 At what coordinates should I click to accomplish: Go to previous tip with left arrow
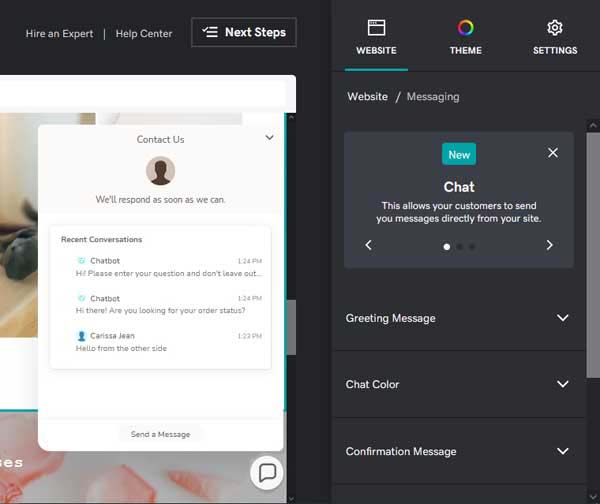click(368, 245)
